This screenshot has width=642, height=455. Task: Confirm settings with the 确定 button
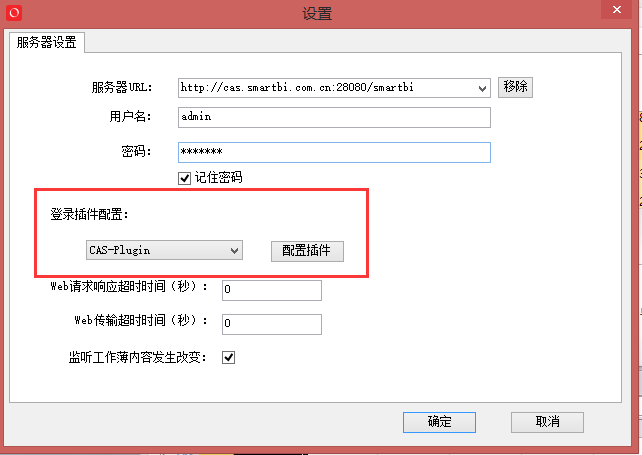439,422
